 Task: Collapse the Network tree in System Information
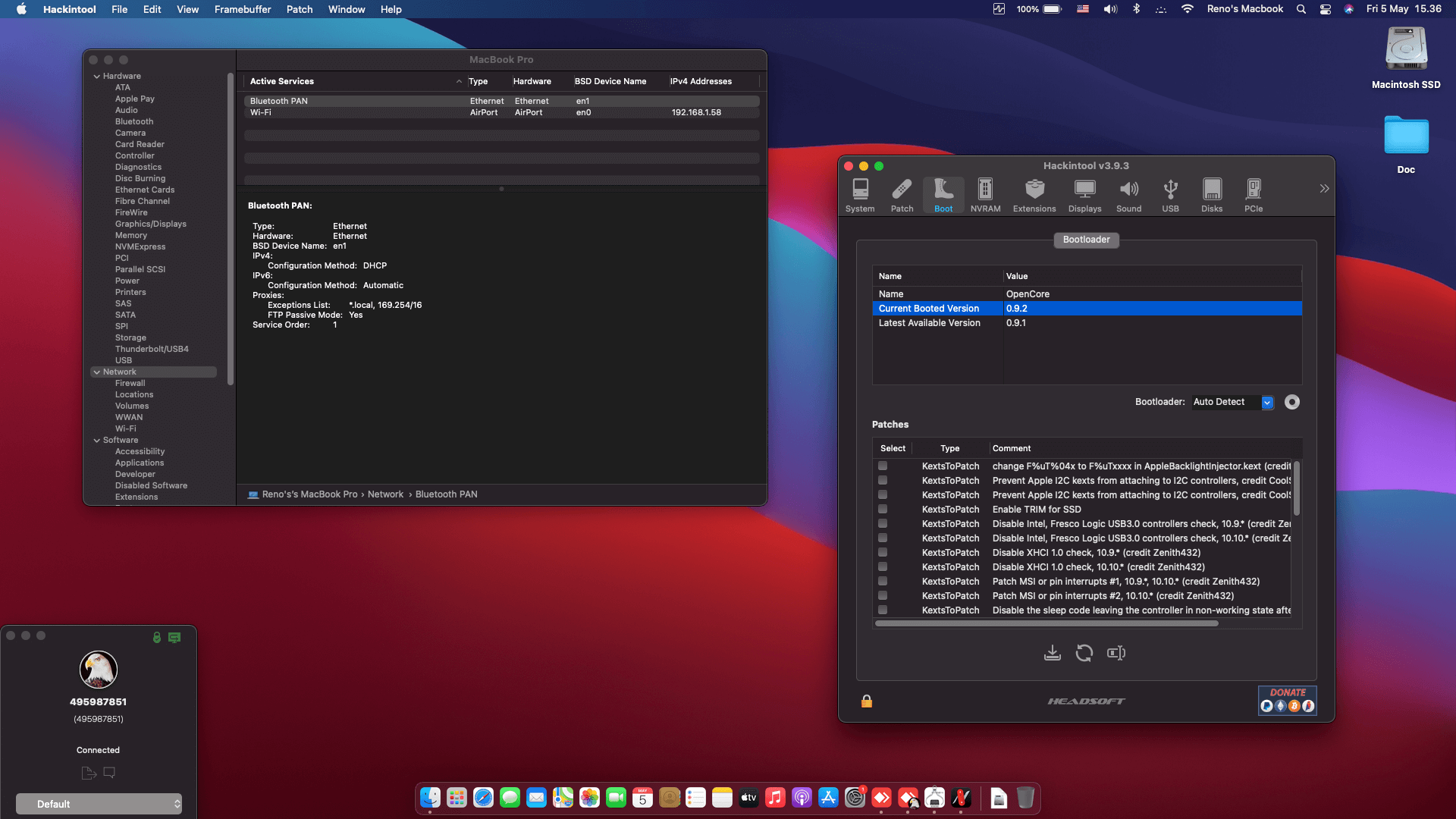pyautogui.click(x=97, y=372)
